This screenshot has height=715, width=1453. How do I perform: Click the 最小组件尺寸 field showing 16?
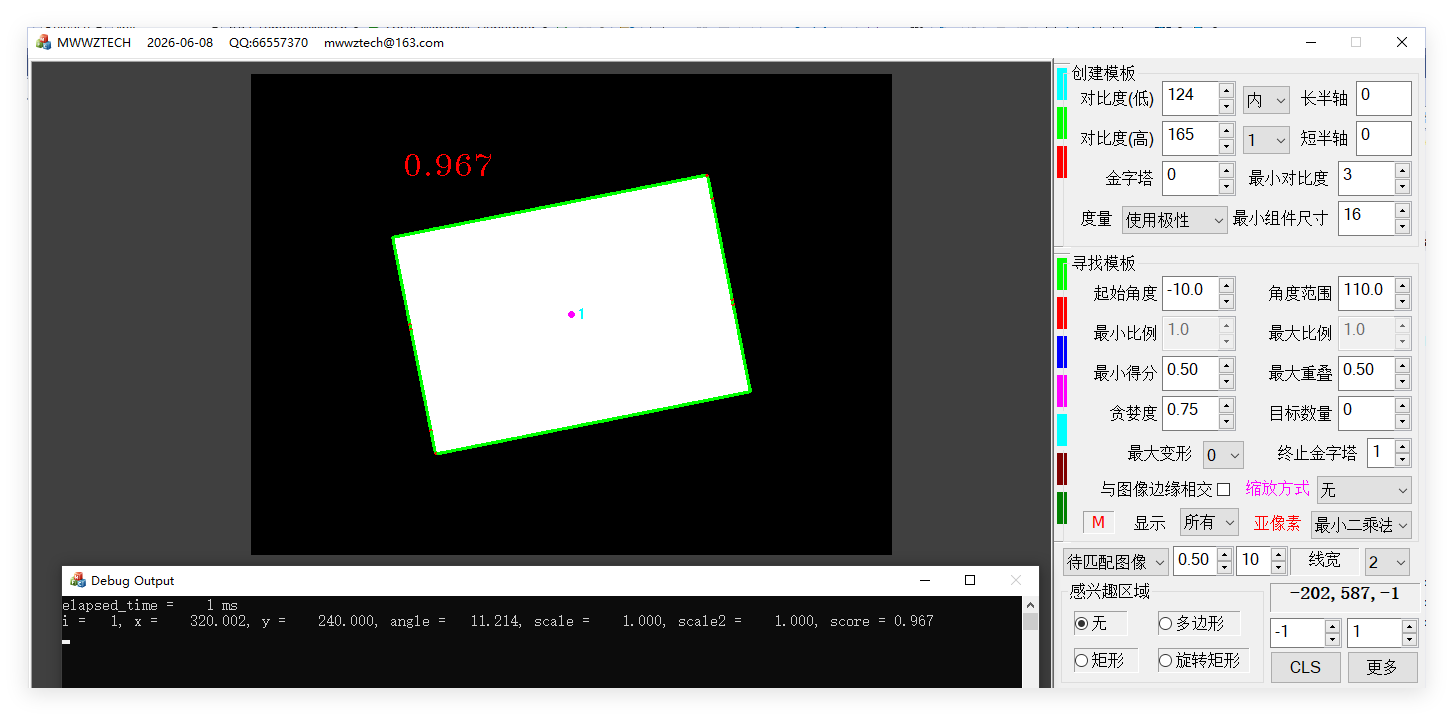coord(1366,218)
